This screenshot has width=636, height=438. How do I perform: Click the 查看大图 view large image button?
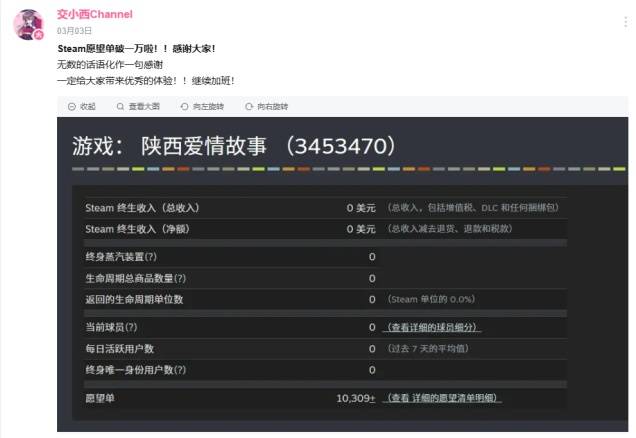[138, 107]
